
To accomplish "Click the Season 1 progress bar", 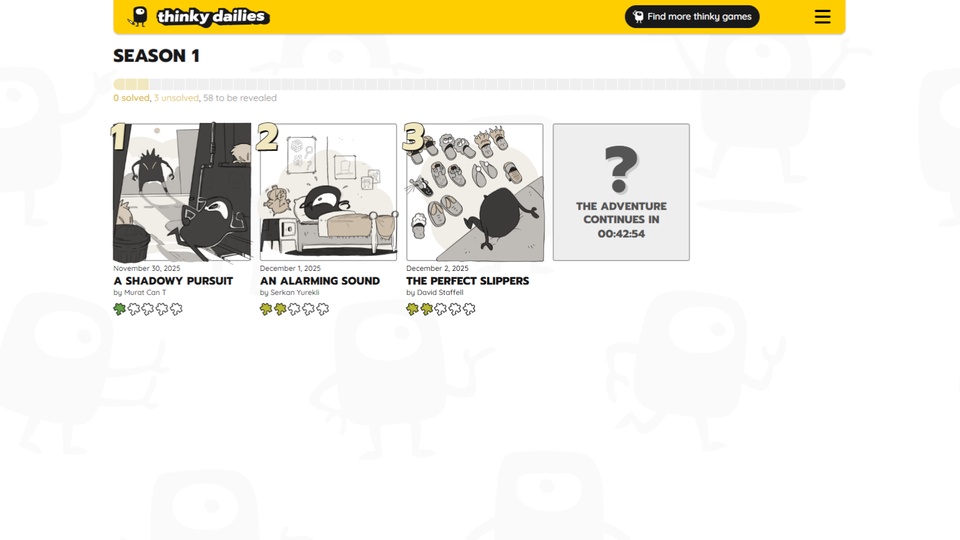I will pos(479,84).
